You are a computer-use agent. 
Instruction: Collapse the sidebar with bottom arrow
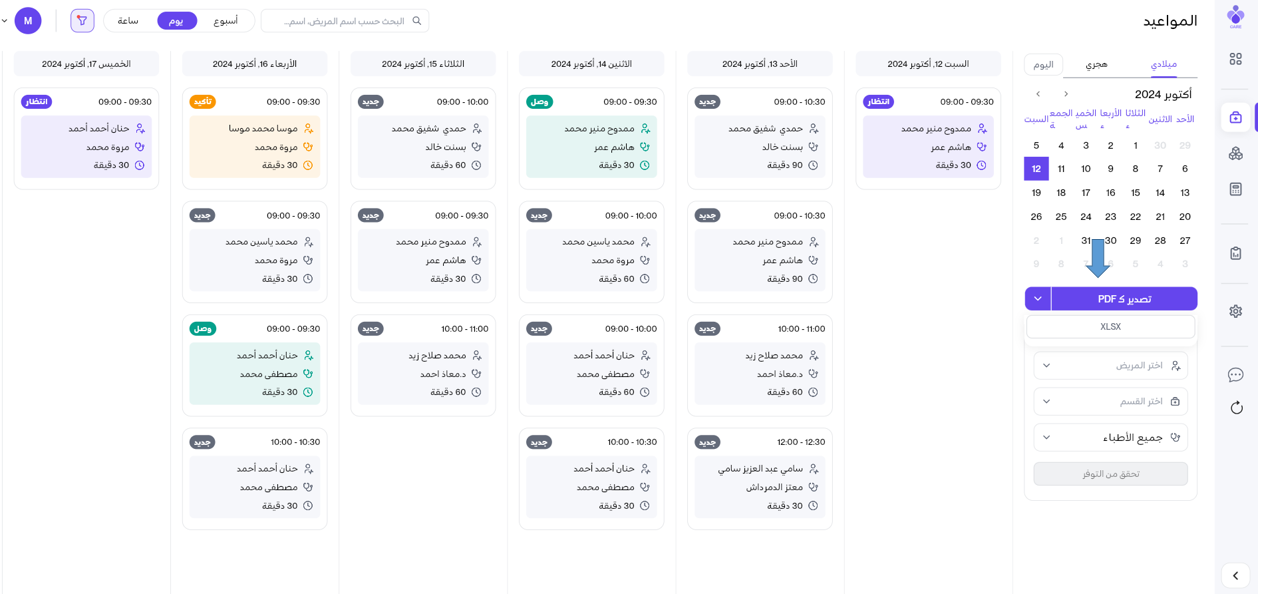[1236, 576]
